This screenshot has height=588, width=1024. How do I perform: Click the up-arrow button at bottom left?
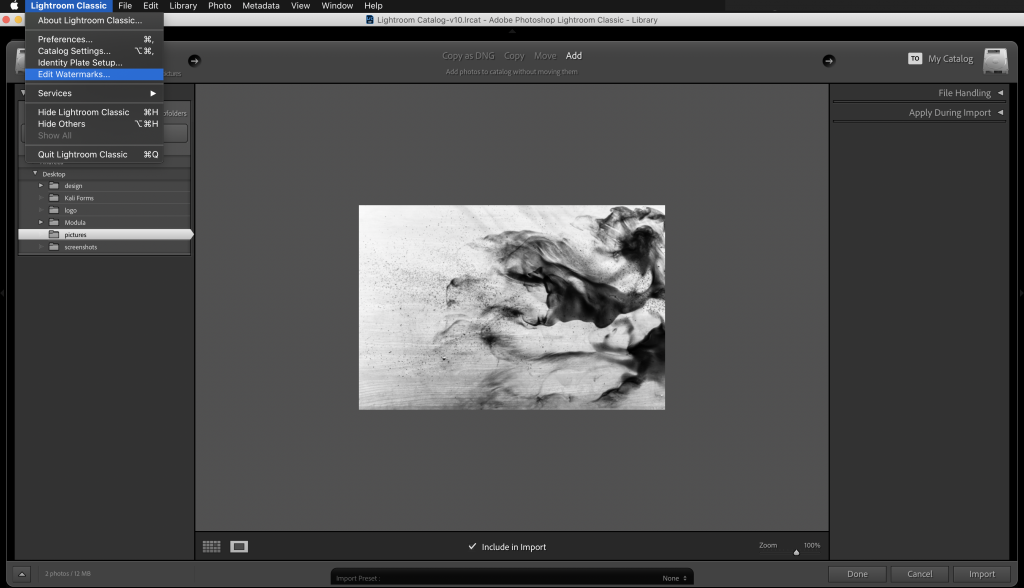[22, 574]
